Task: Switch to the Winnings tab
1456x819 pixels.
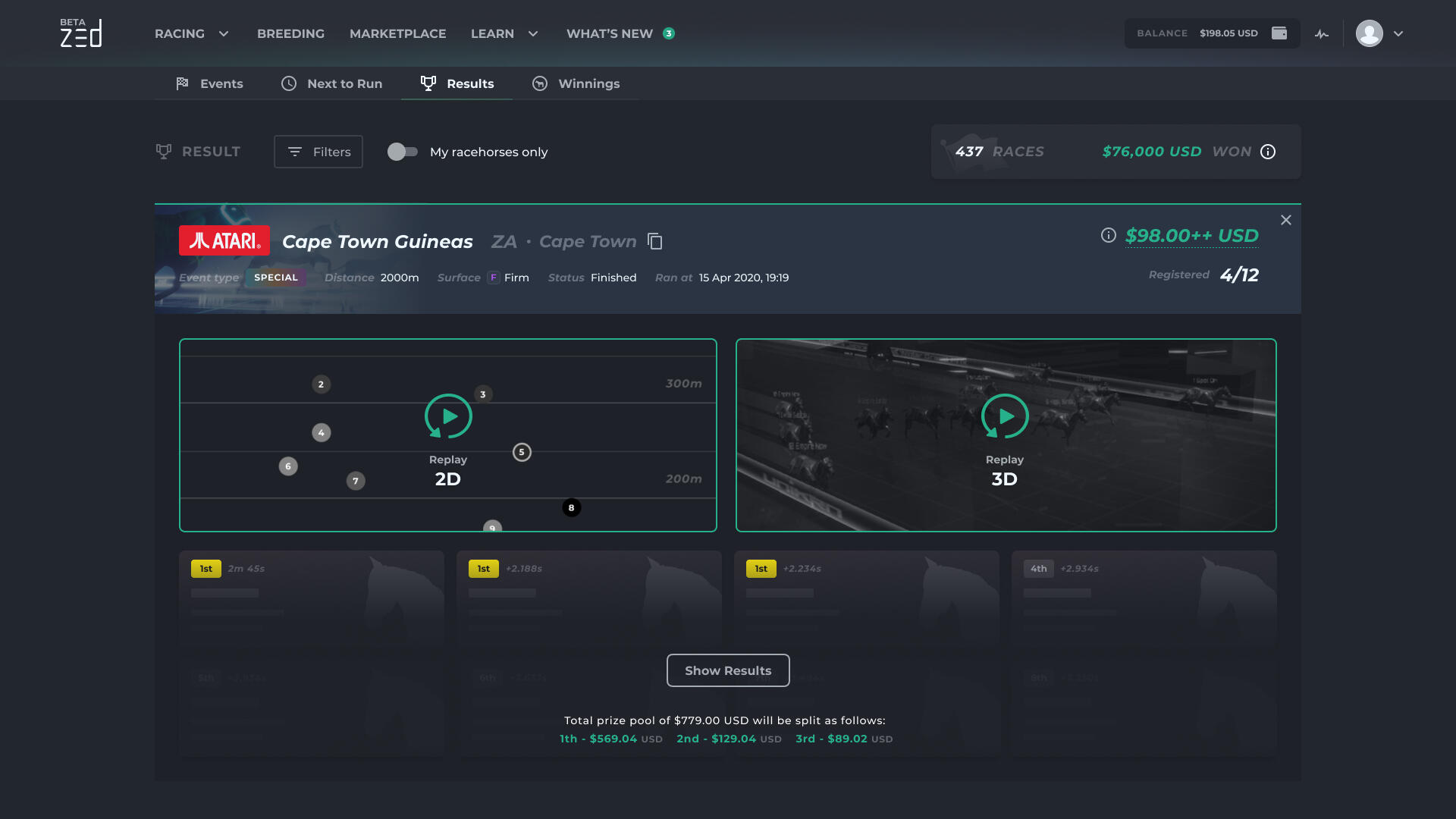Action: pyautogui.click(x=588, y=83)
